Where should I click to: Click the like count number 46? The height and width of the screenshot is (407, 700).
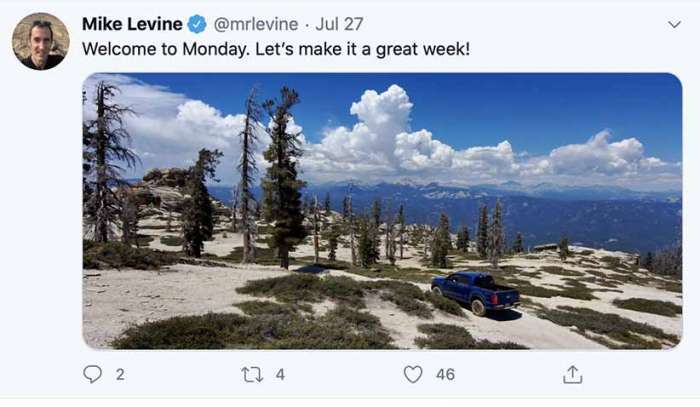click(x=445, y=374)
